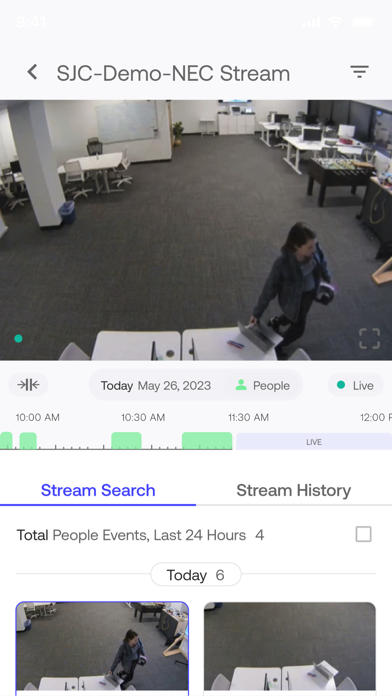The width and height of the screenshot is (392, 696).
Task: Go back using the left chevron
Action: coord(32,72)
